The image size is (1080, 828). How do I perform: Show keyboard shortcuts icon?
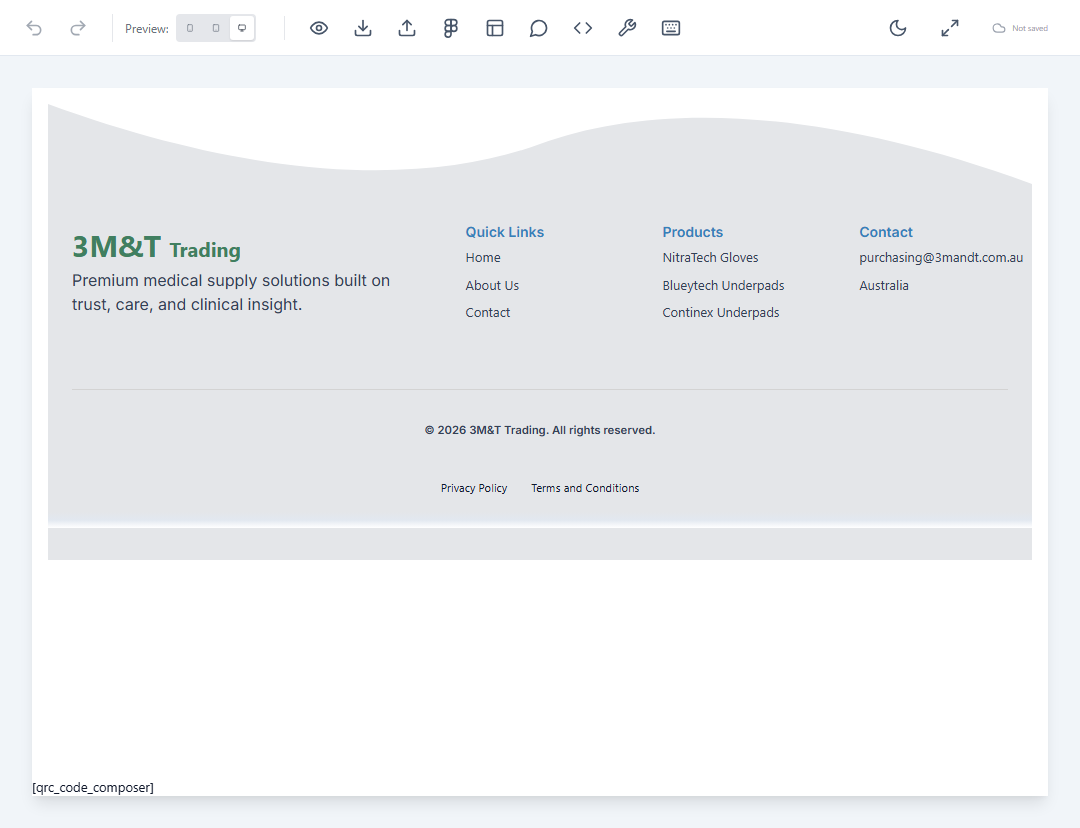coord(671,28)
